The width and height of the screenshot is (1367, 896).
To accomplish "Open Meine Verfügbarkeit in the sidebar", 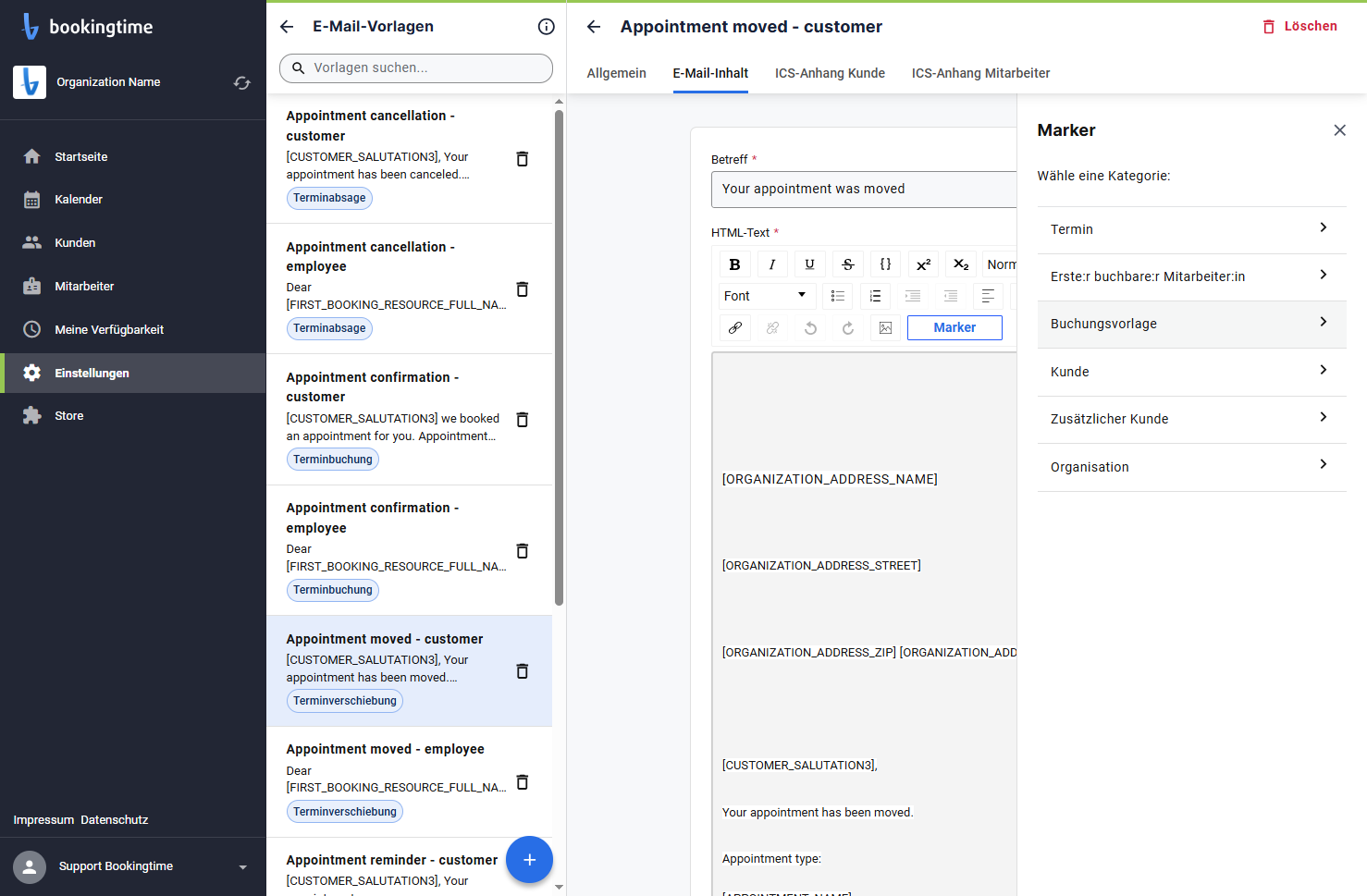I will 132,330.
